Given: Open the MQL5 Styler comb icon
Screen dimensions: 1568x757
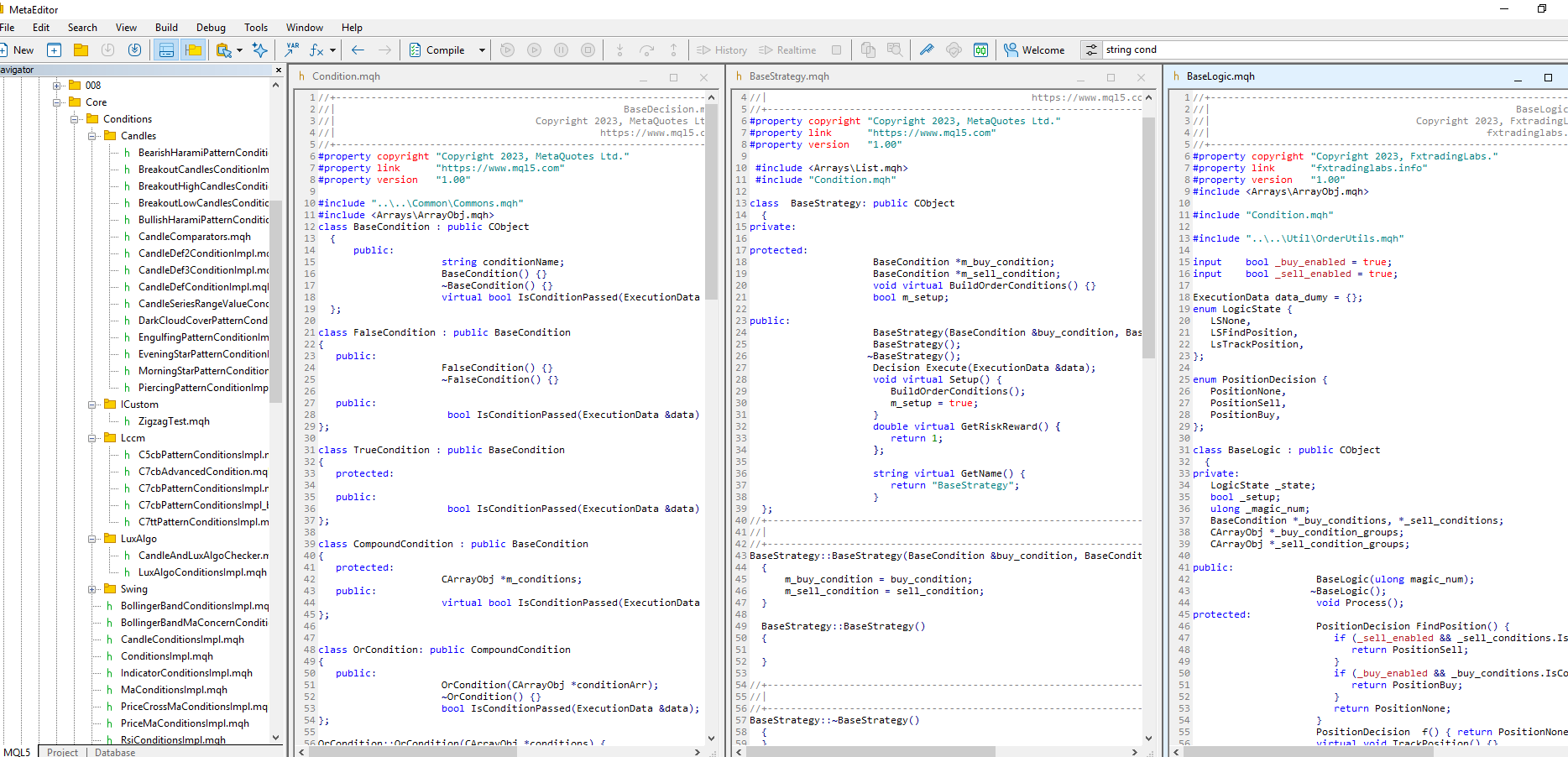Looking at the screenshot, I should tap(927, 50).
